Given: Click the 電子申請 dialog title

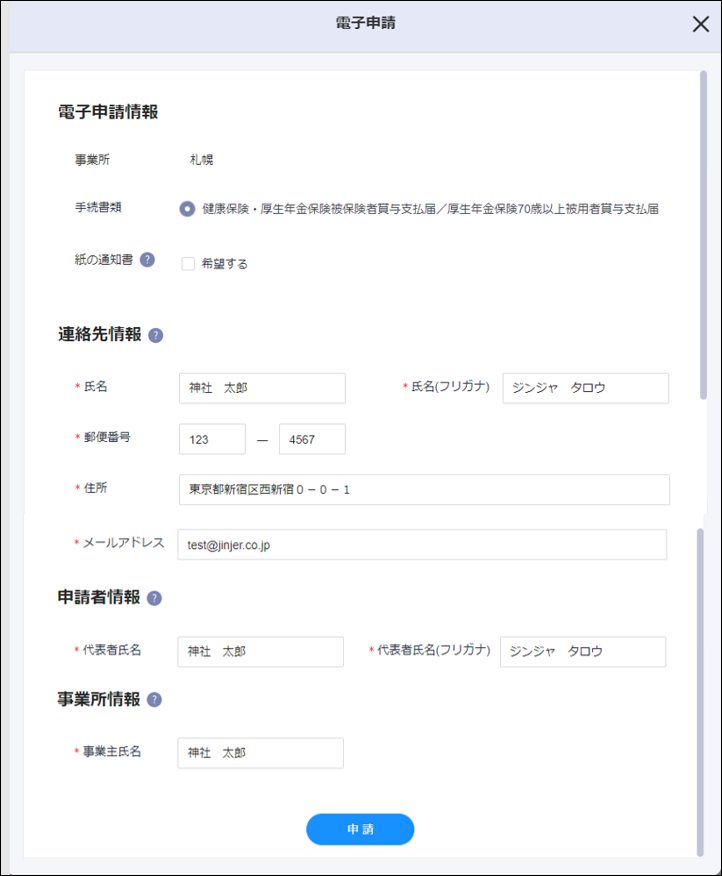Looking at the screenshot, I should (365, 23).
